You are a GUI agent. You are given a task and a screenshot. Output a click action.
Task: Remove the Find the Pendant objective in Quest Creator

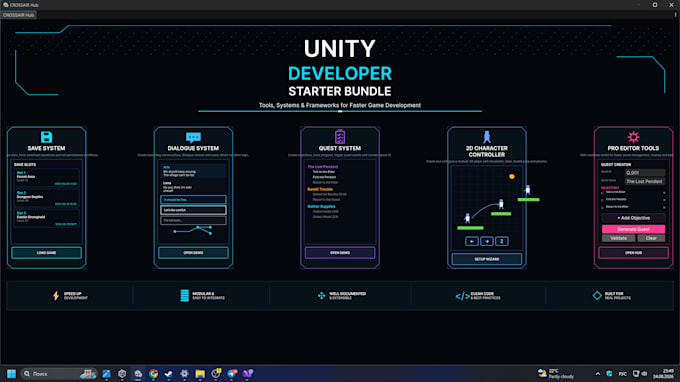point(664,200)
